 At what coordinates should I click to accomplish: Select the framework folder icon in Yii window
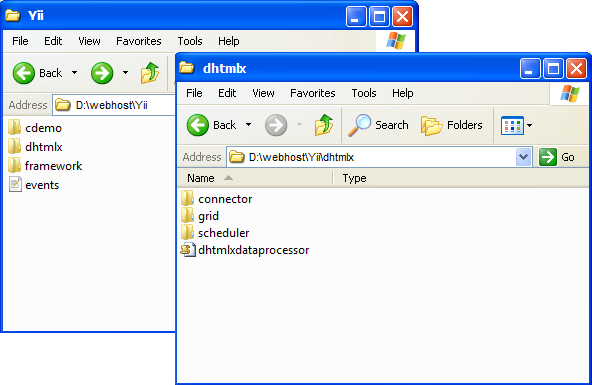(14, 165)
